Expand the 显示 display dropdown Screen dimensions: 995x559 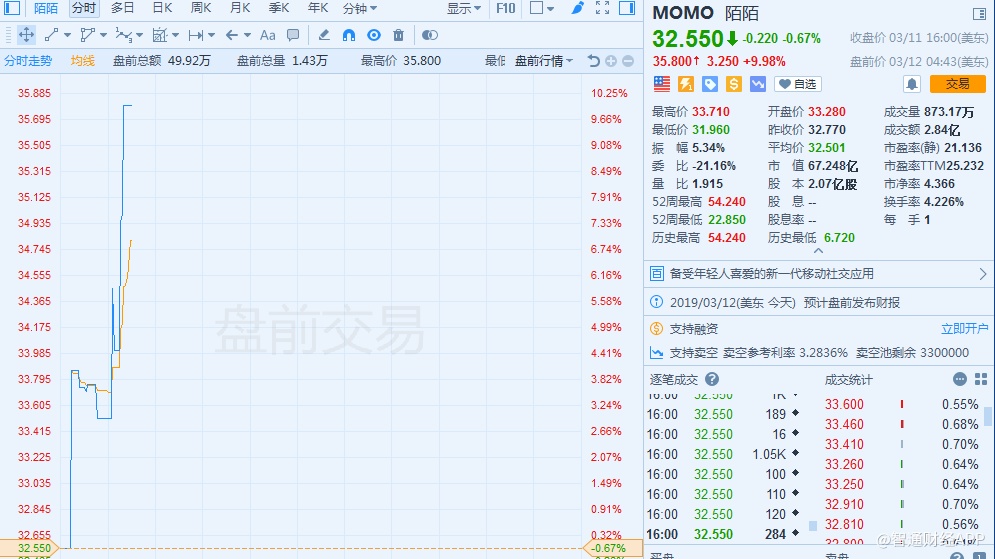coord(463,8)
